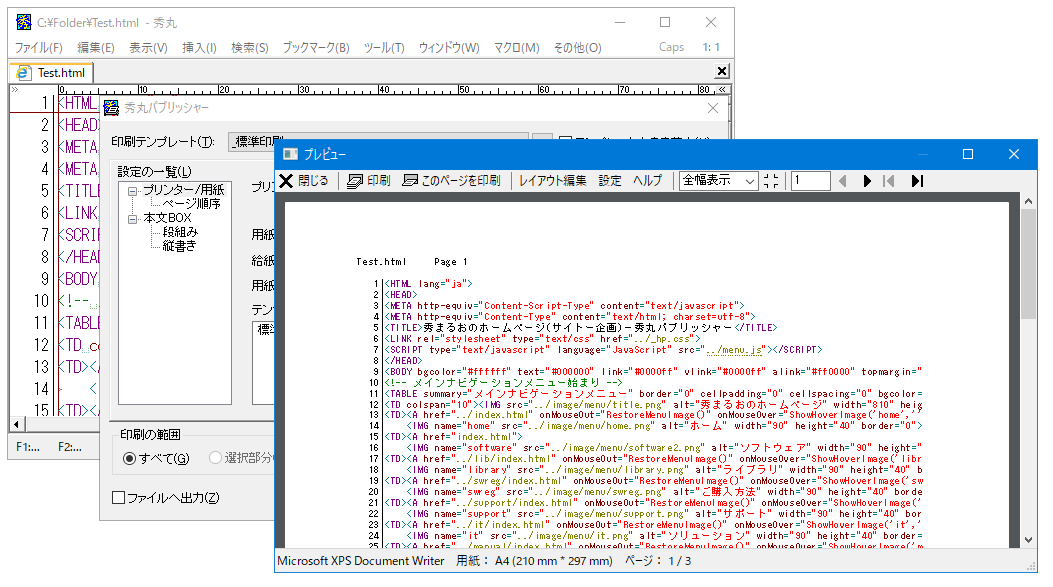Click the page number input field
1053x587 pixels.
[x=810, y=181]
